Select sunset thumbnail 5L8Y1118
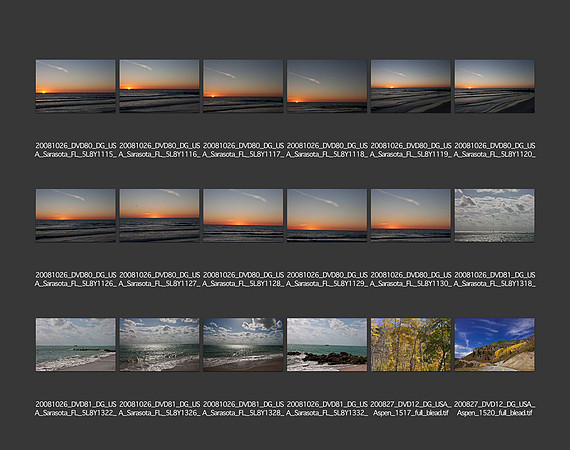This screenshot has width=570, height=450. 327,86
